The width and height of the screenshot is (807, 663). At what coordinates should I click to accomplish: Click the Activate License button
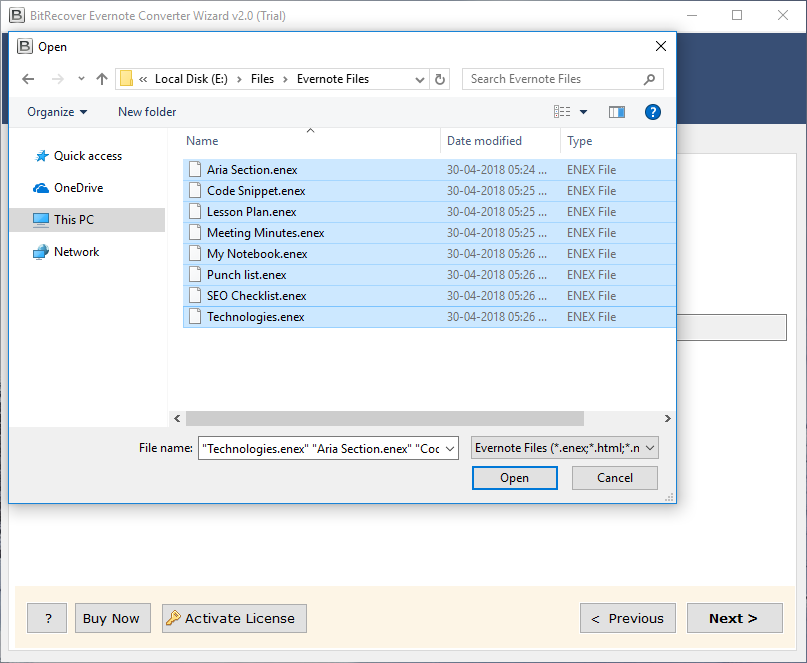coord(234,618)
